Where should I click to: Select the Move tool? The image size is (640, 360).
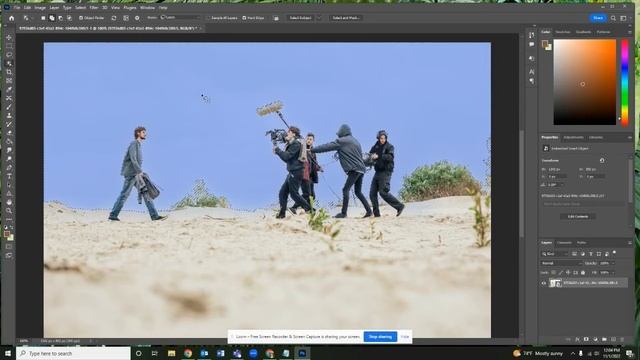coord(9,37)
